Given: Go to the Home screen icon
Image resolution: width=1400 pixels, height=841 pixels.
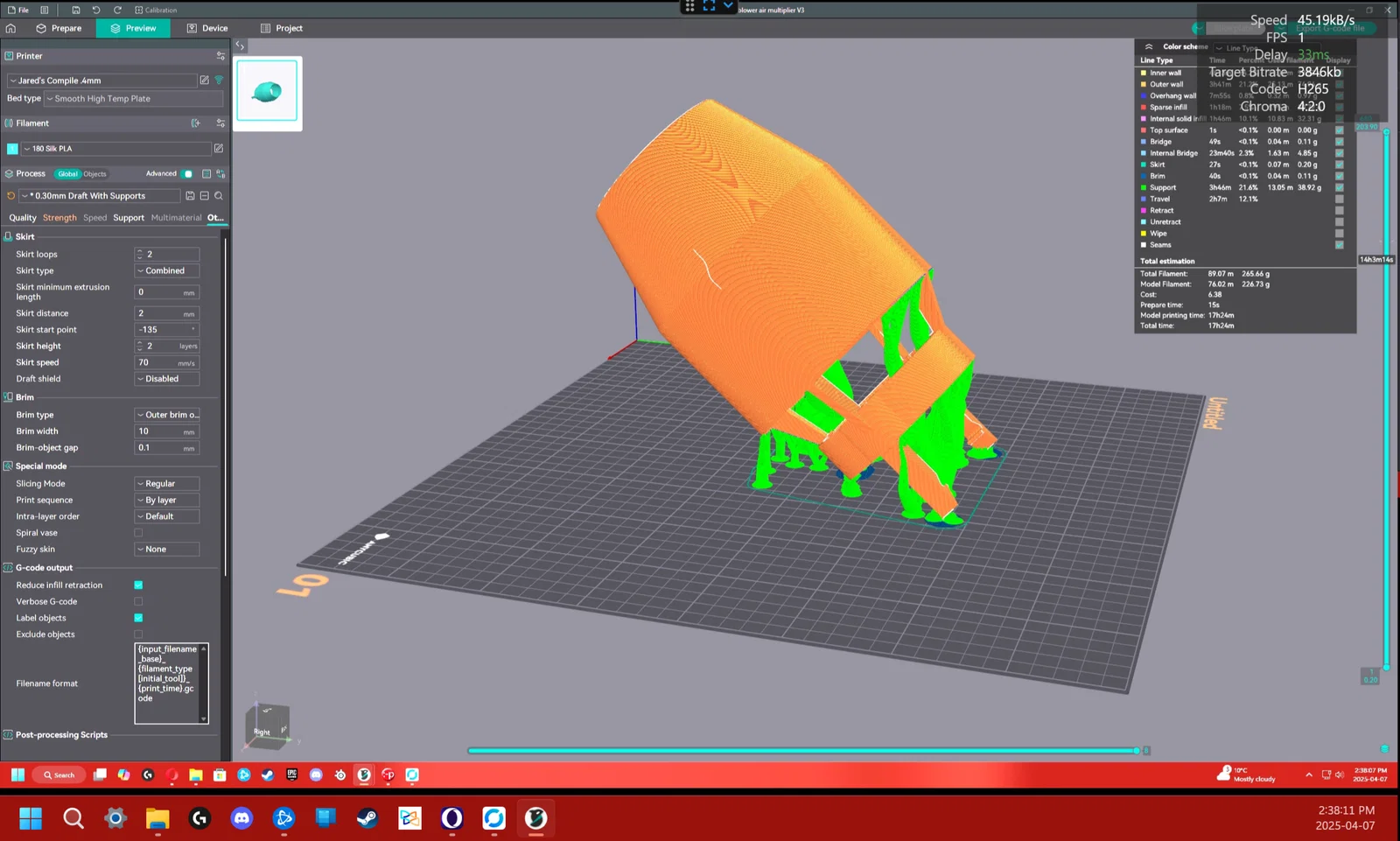Looking at the screenshot, I should [11, 28].
